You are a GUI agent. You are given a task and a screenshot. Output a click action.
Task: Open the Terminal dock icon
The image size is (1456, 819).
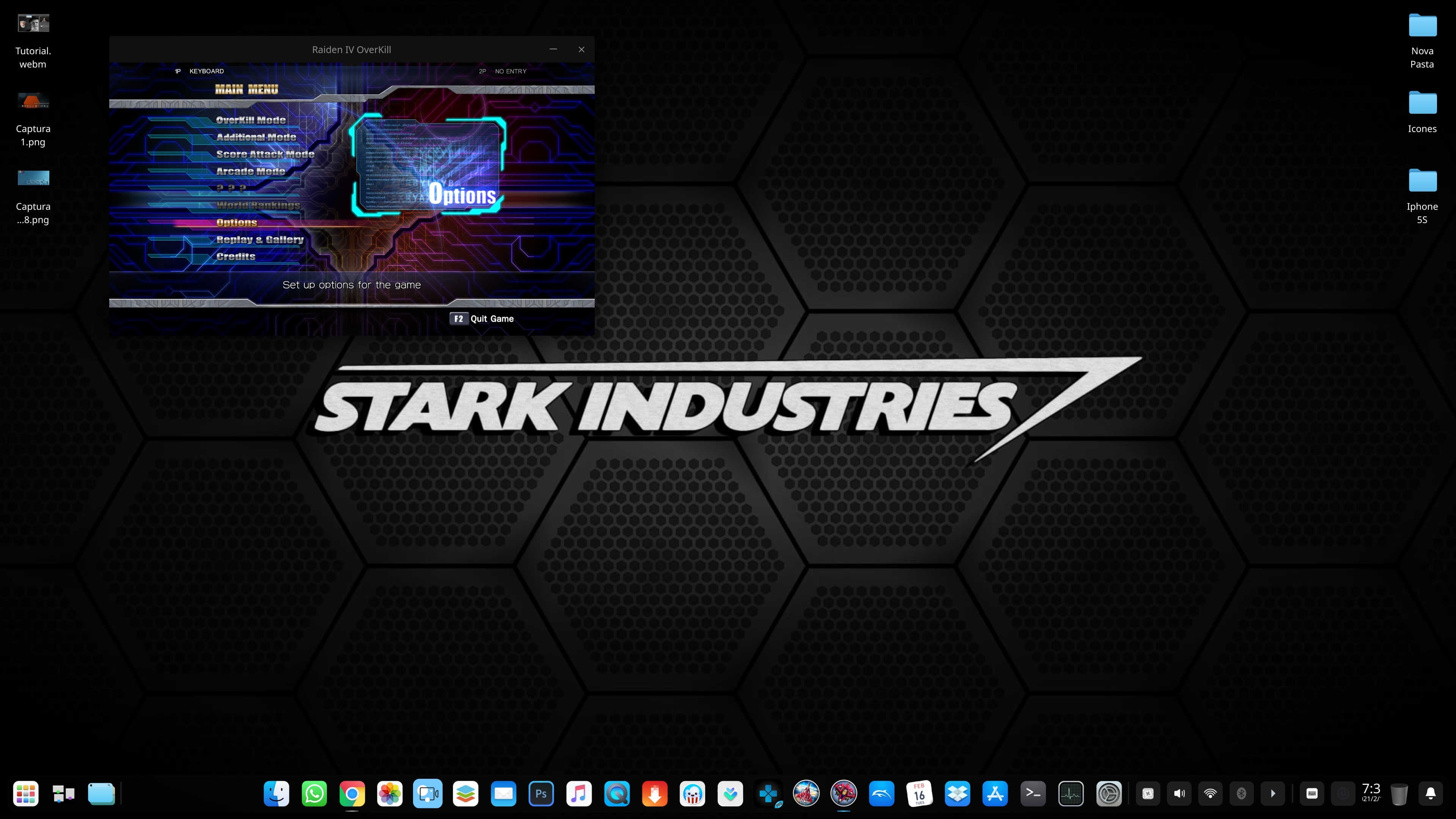pos(1033,793)
